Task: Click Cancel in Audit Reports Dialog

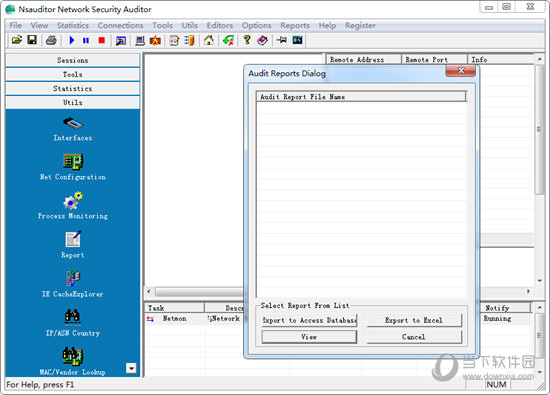Action: (414, 337)
